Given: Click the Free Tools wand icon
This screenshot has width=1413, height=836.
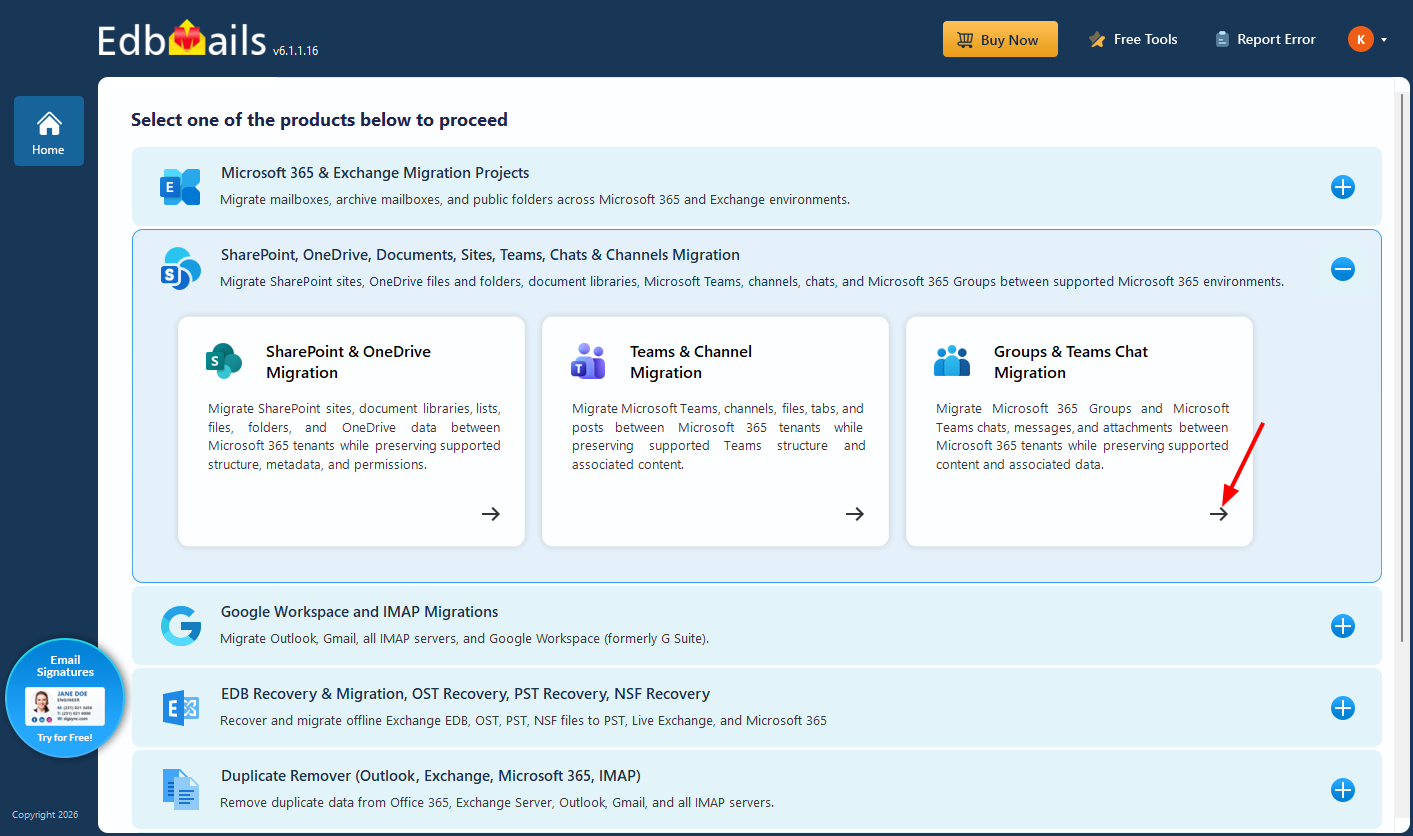Looking at the screenshot, I should [1097, 40].
